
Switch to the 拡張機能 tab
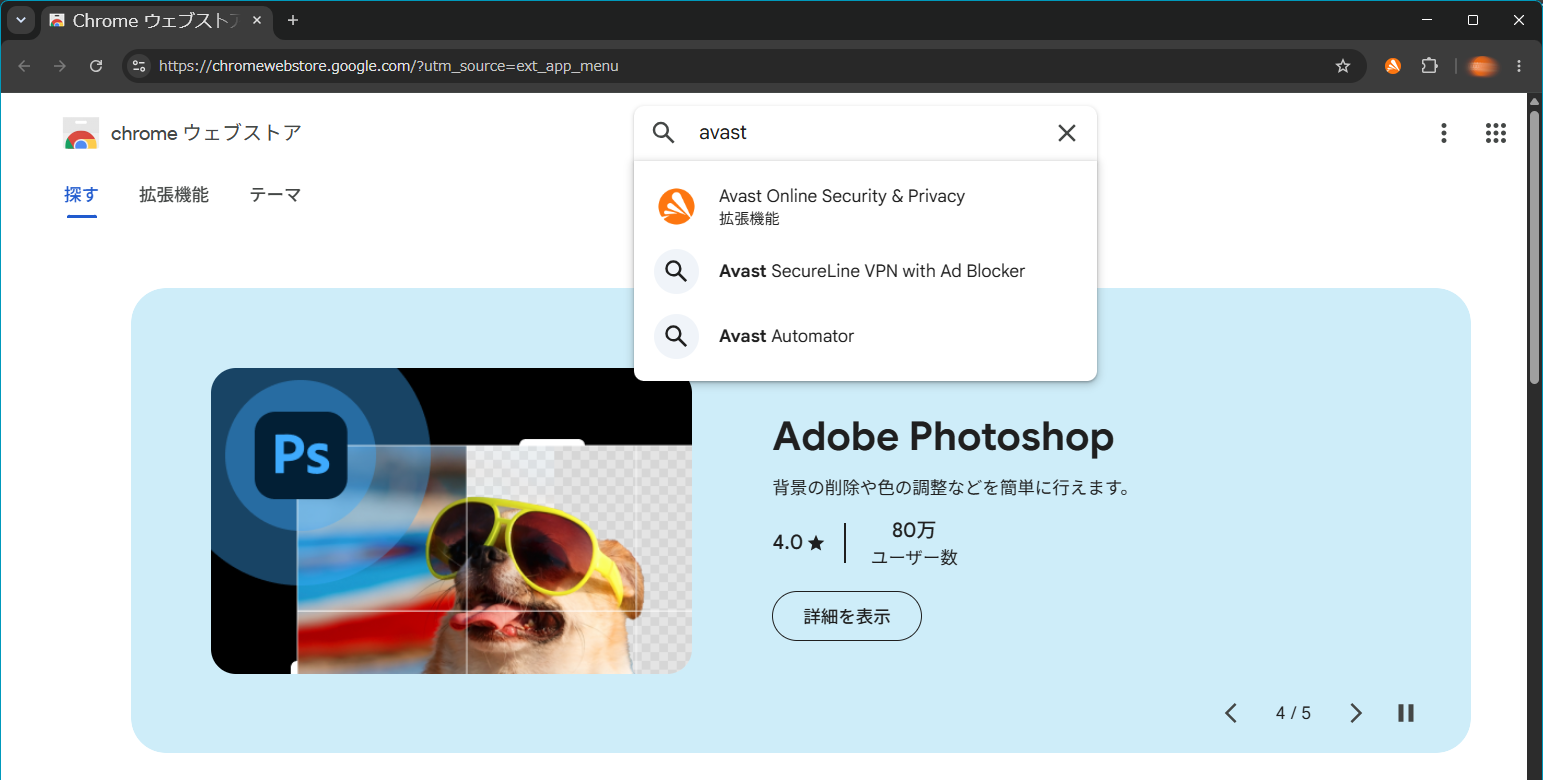click(x=174, y=195)
